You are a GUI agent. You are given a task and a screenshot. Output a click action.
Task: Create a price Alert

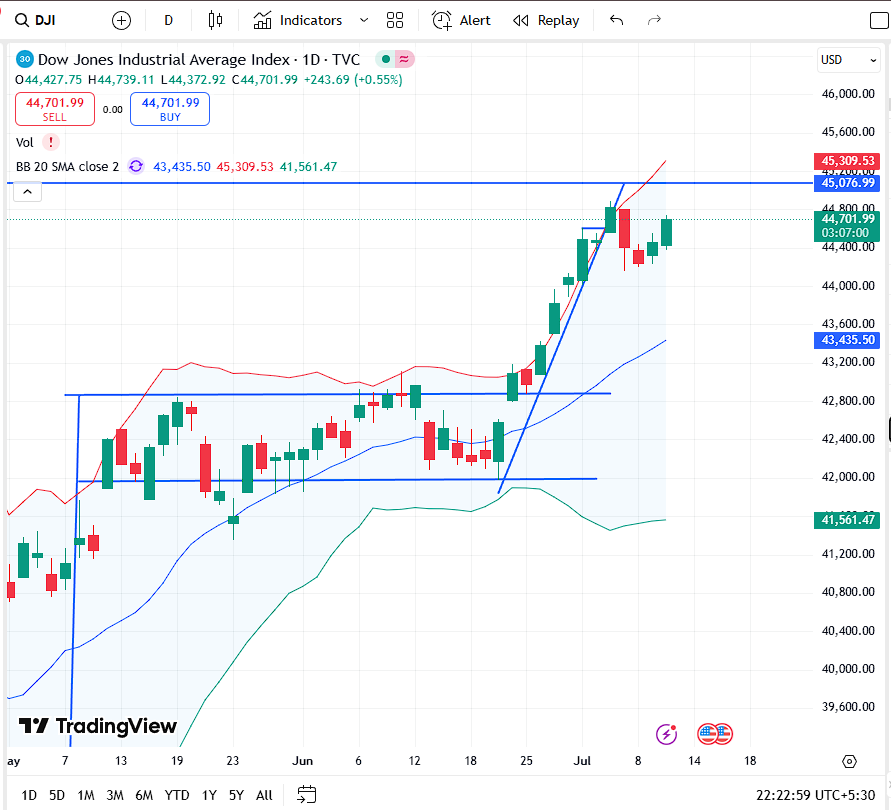(461, 20)
